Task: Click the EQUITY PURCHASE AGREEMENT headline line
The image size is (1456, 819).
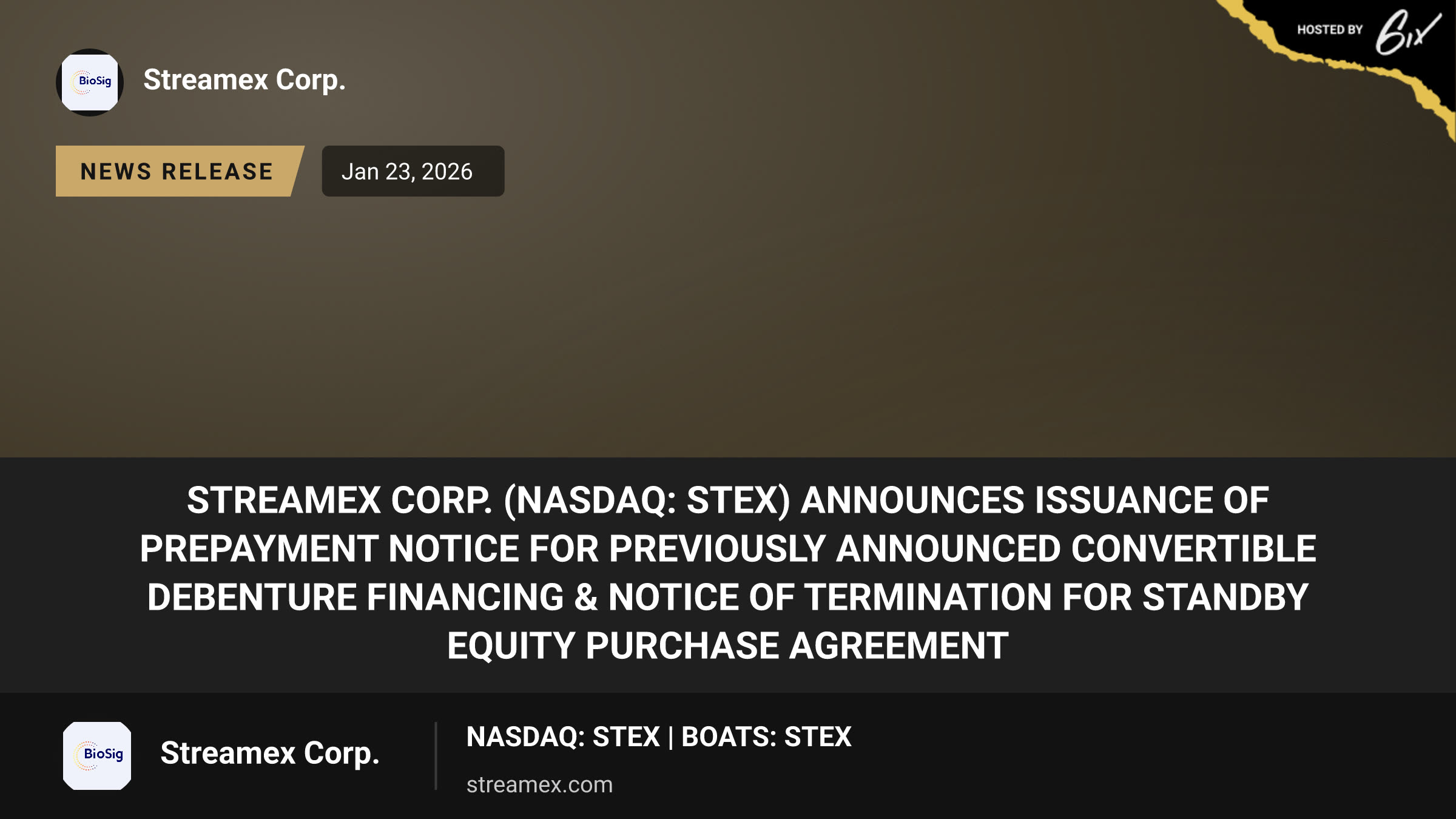Action: [x=728, y=646]
